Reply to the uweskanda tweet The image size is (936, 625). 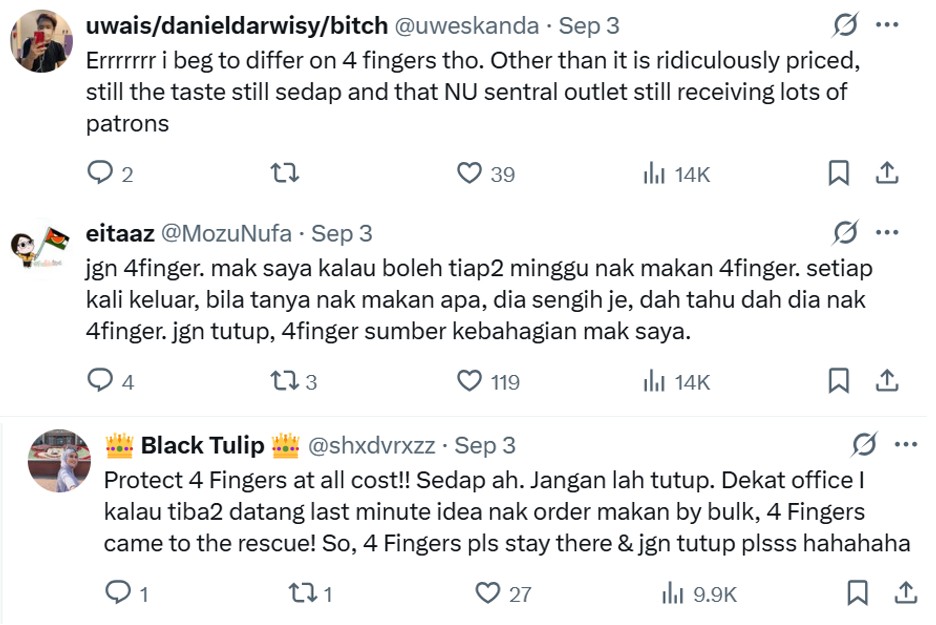click(x=101, y=174)
